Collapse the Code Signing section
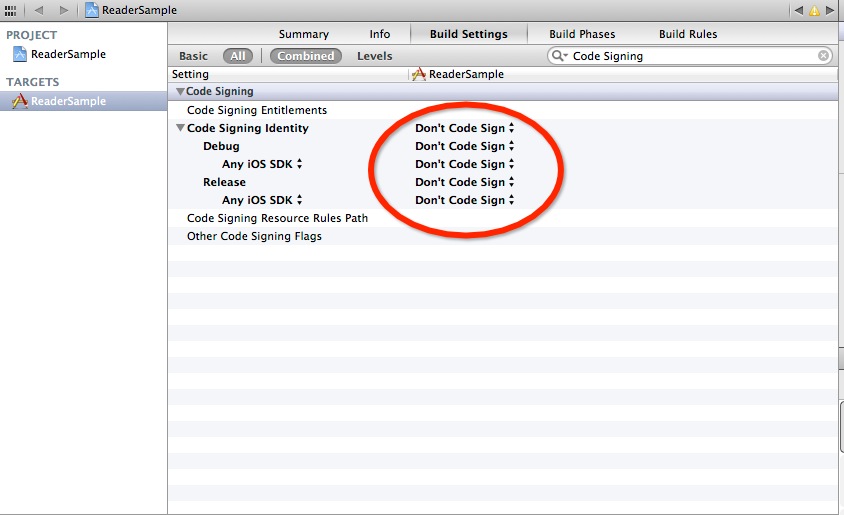This screenshot has width=844, height=515. [180, 91]
